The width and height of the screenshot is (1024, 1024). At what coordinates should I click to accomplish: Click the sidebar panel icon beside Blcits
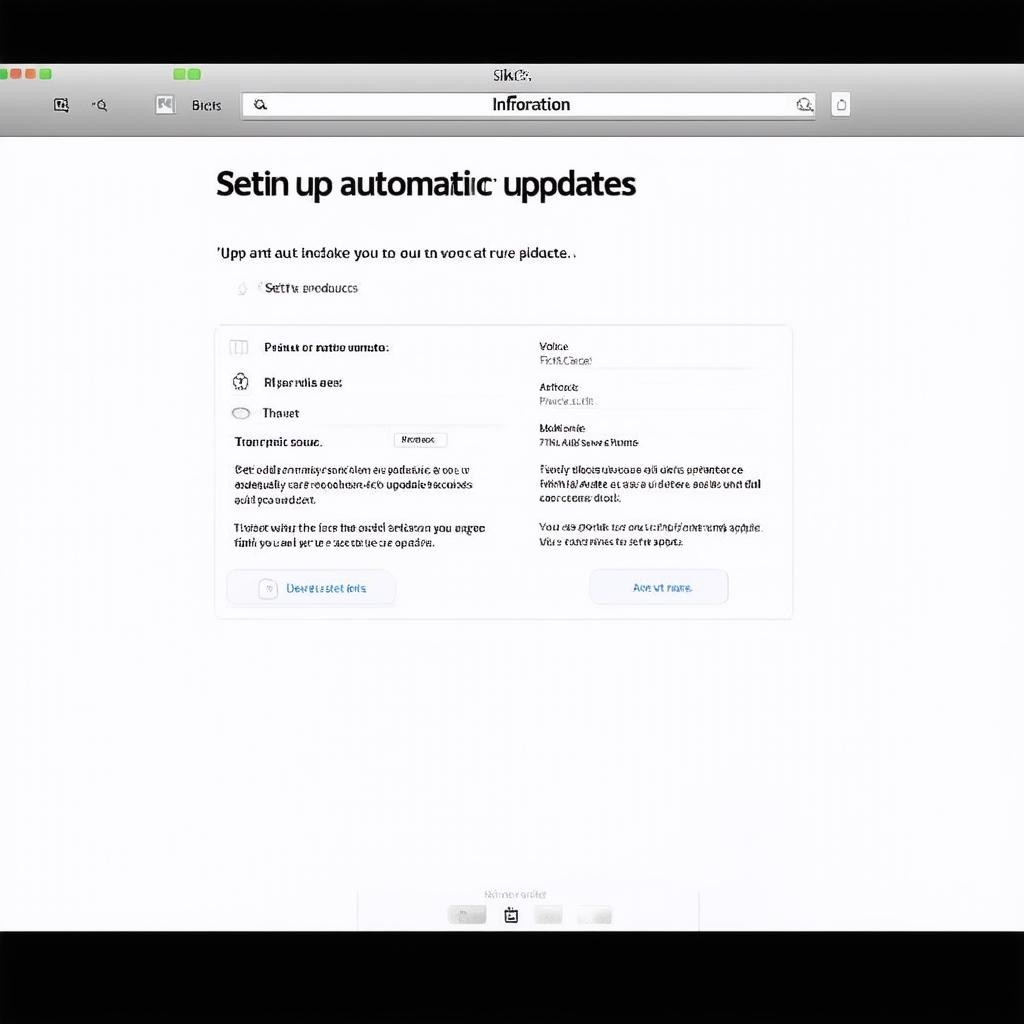(x=165, y=105)
